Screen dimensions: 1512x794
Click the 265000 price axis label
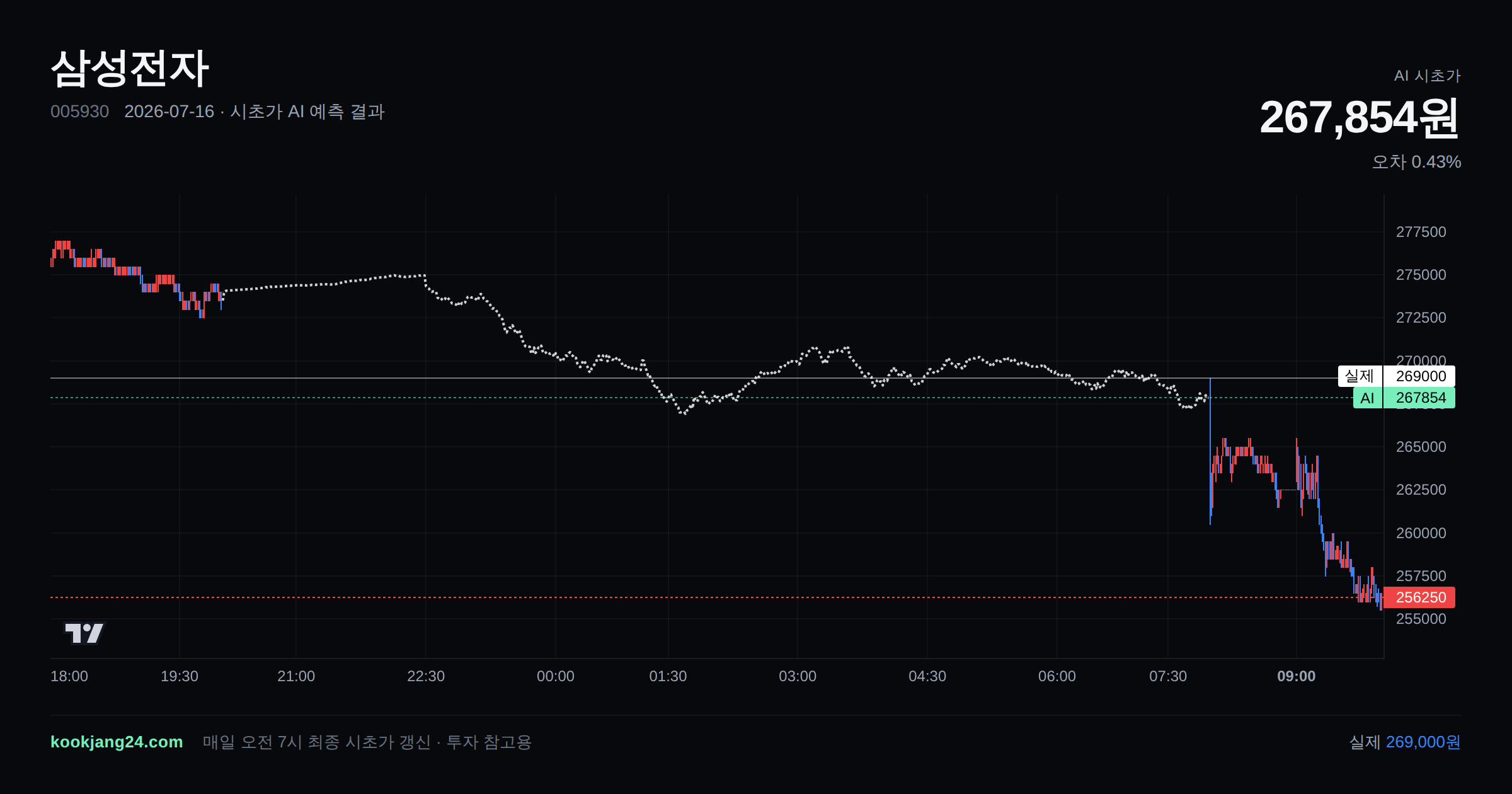(1421, 447)
